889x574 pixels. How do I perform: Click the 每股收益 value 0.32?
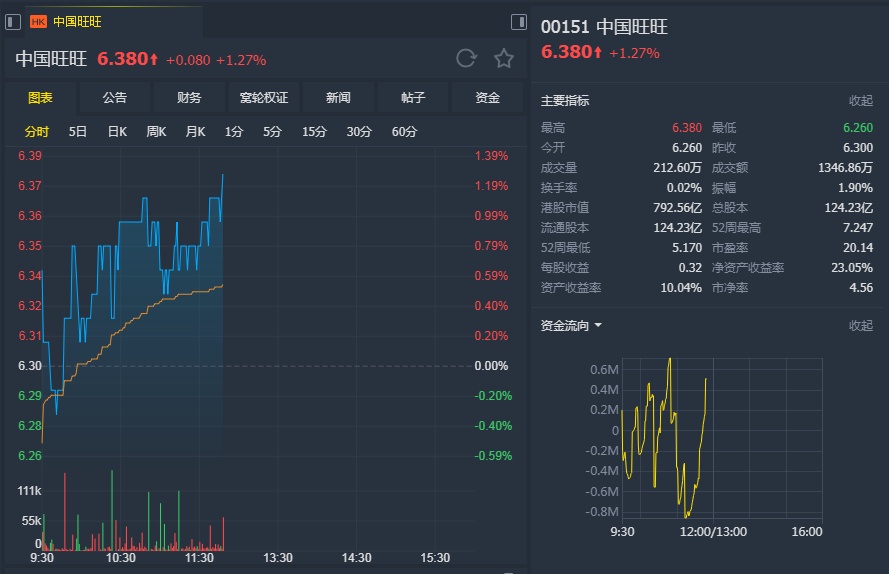(690, 268)
